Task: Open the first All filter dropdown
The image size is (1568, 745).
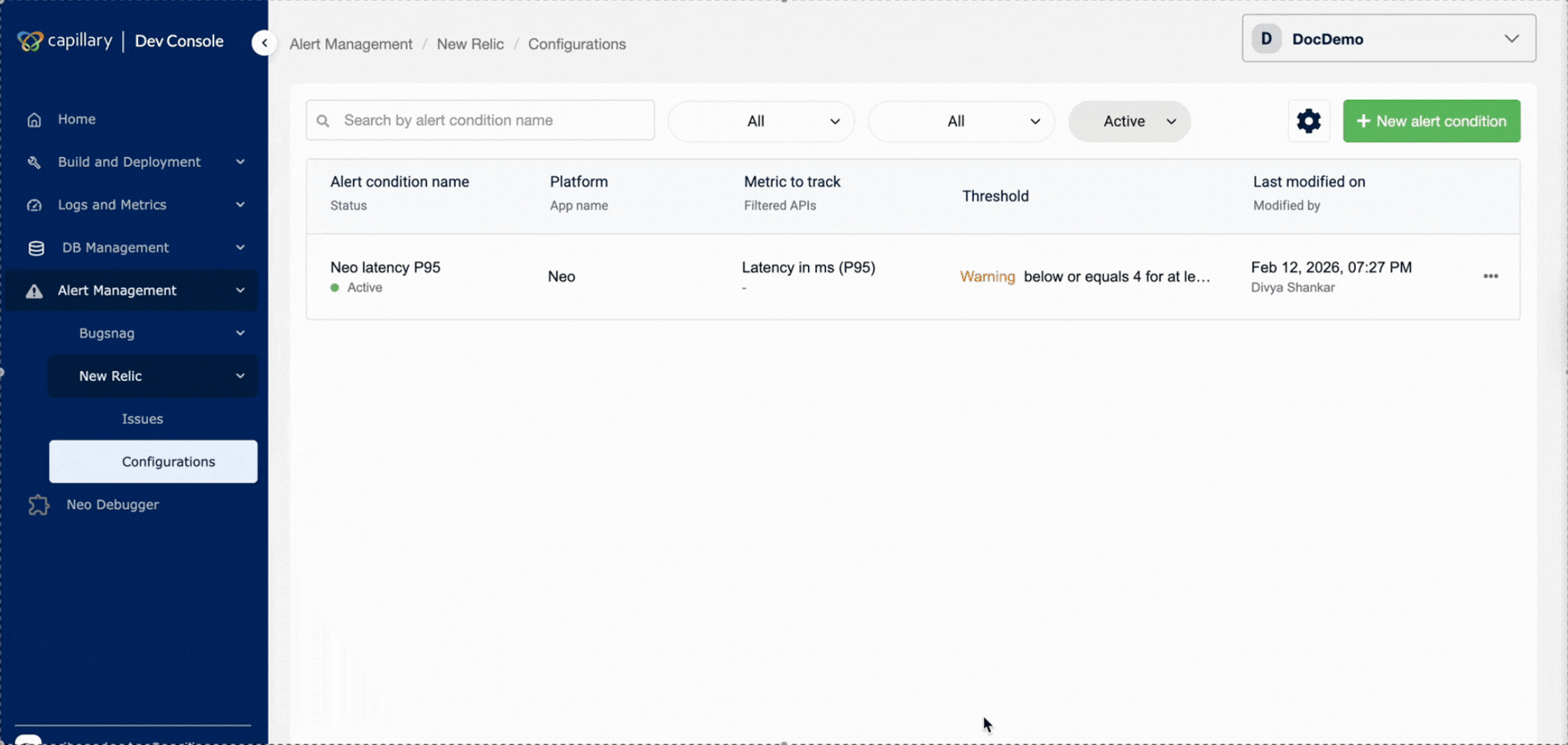Action: click(x=761, y=121)
